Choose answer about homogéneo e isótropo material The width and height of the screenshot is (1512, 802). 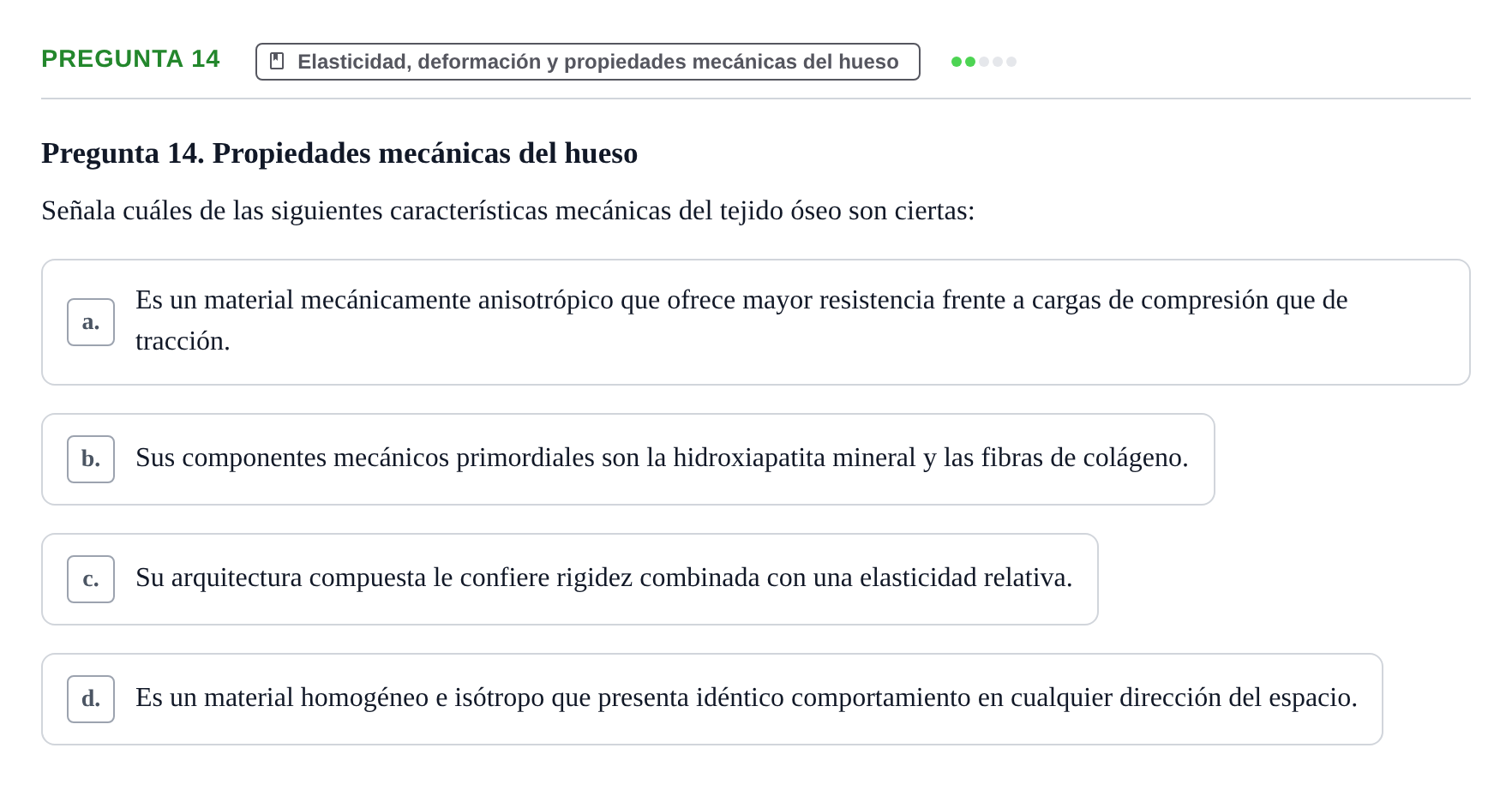tap(712, 699)
